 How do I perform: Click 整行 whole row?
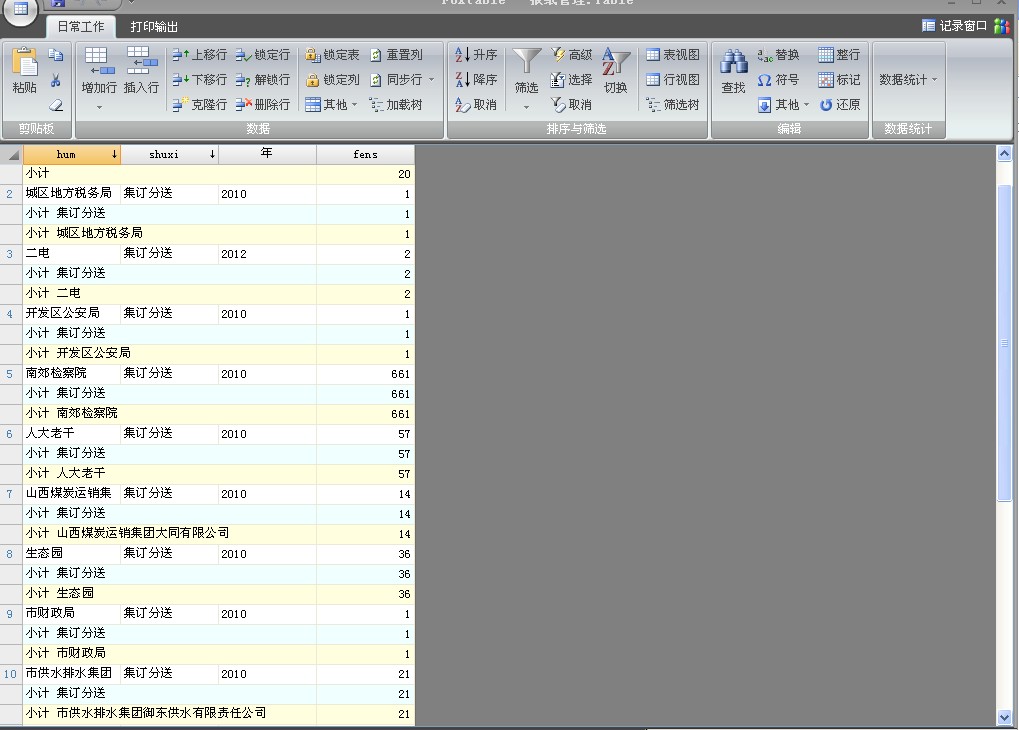(x=839, y=55)
